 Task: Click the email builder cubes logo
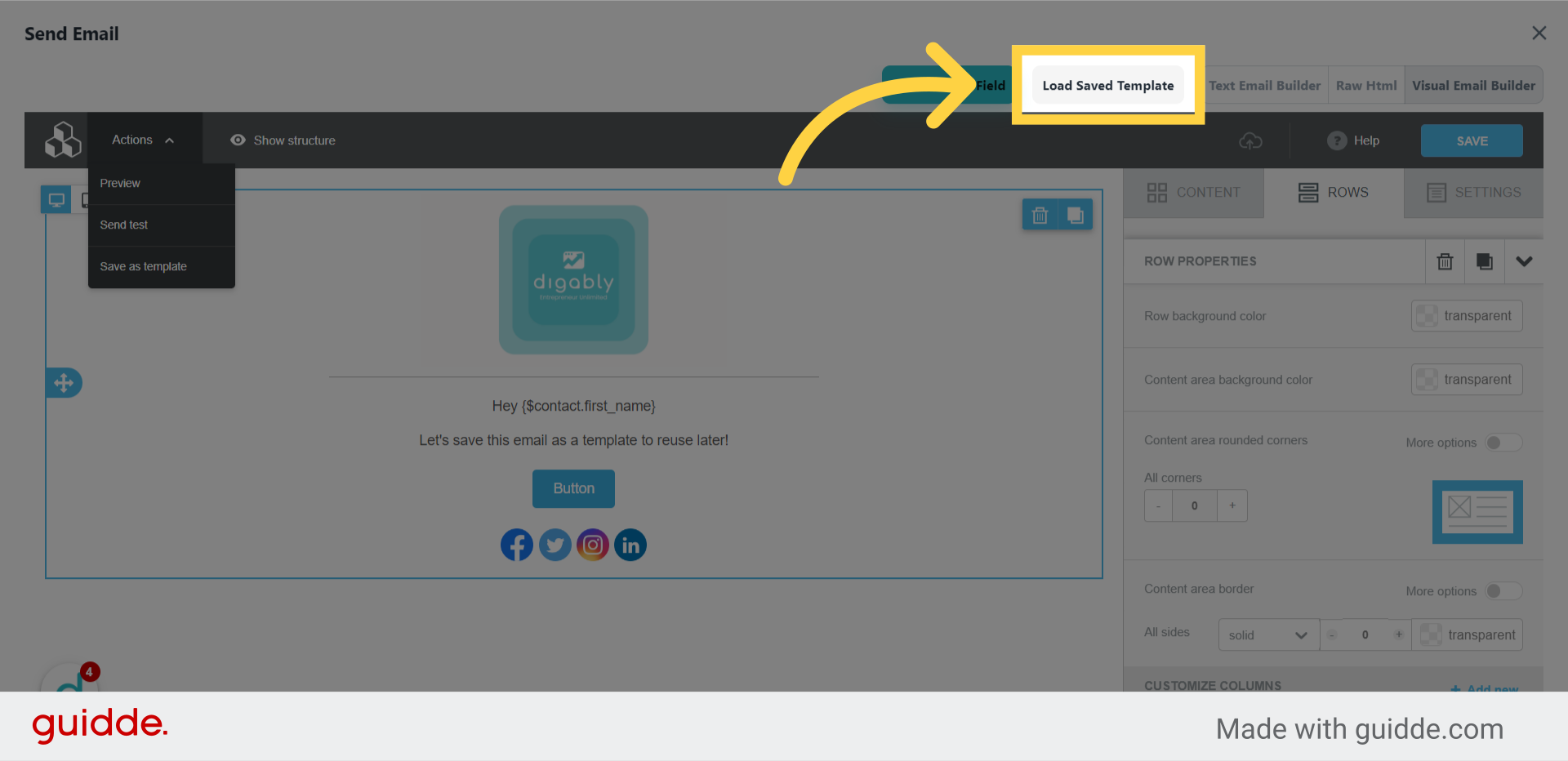point(63,140)
